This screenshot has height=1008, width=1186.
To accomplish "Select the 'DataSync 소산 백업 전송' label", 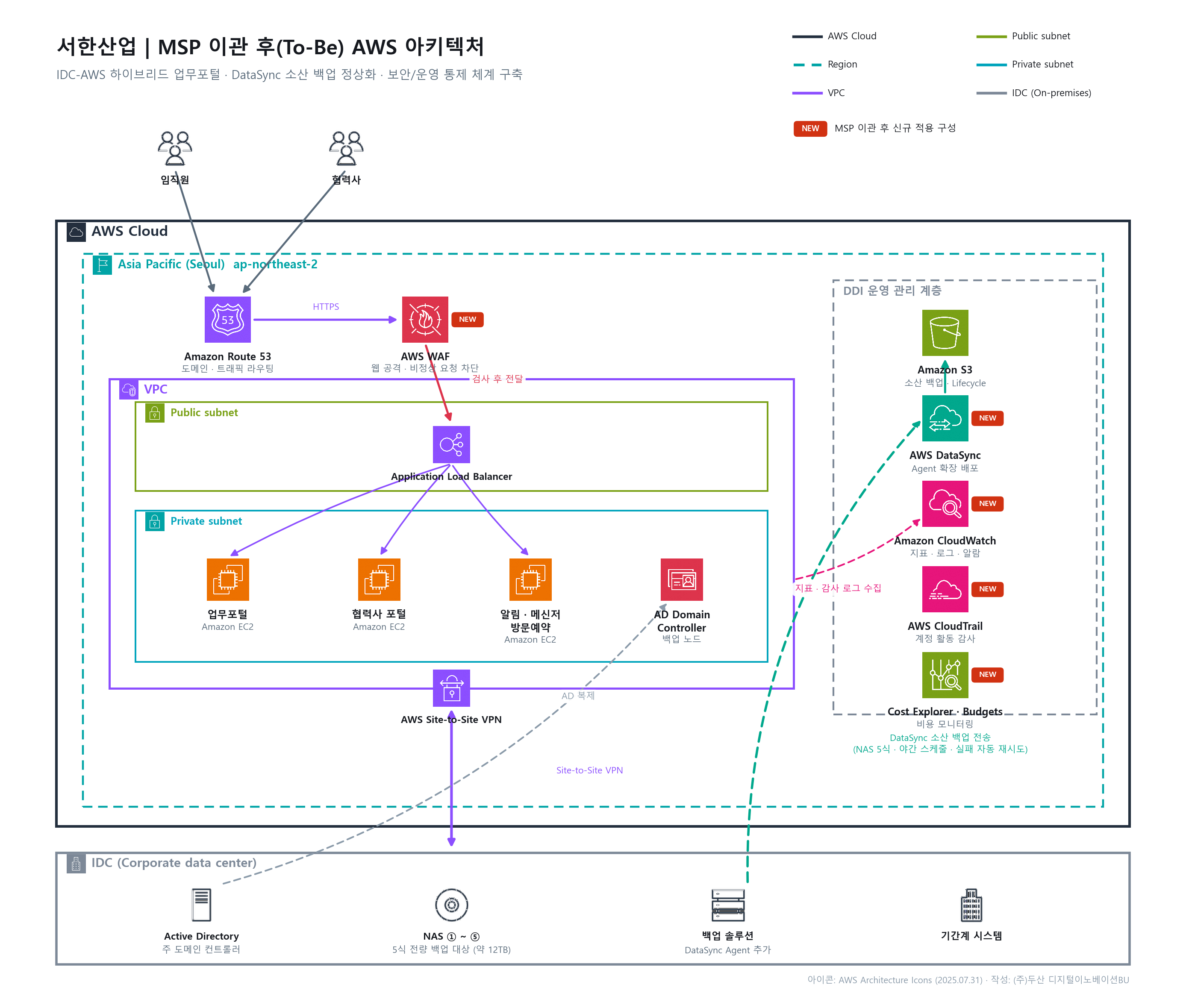I will click(940, 738).
